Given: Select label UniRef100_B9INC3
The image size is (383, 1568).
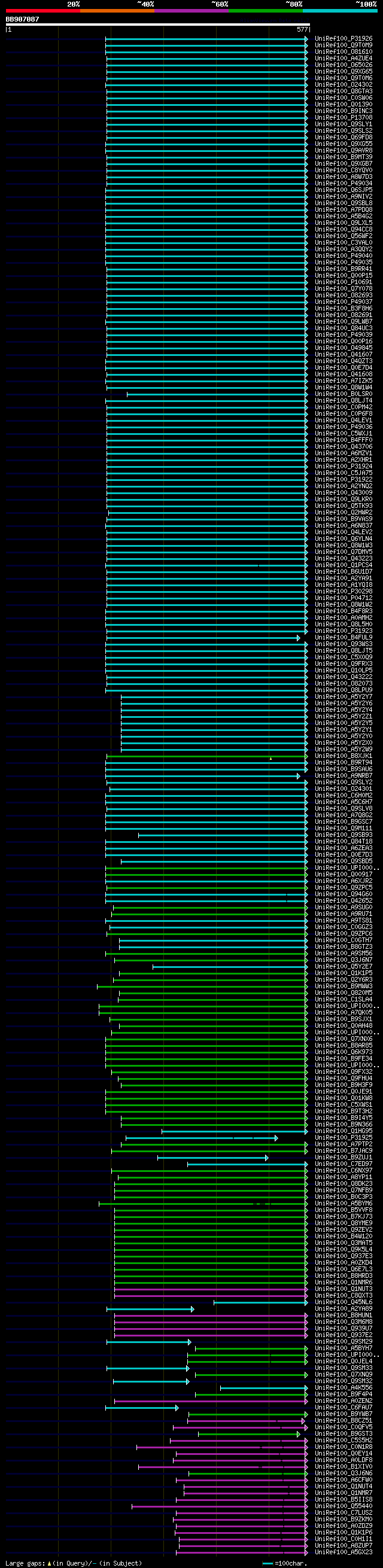Looking at the screenshot, I should pos(344,111).
